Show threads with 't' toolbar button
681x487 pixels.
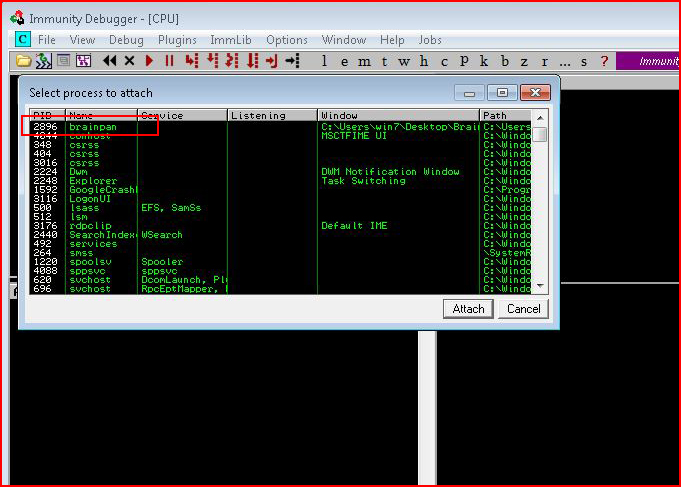tap(384, 61)
